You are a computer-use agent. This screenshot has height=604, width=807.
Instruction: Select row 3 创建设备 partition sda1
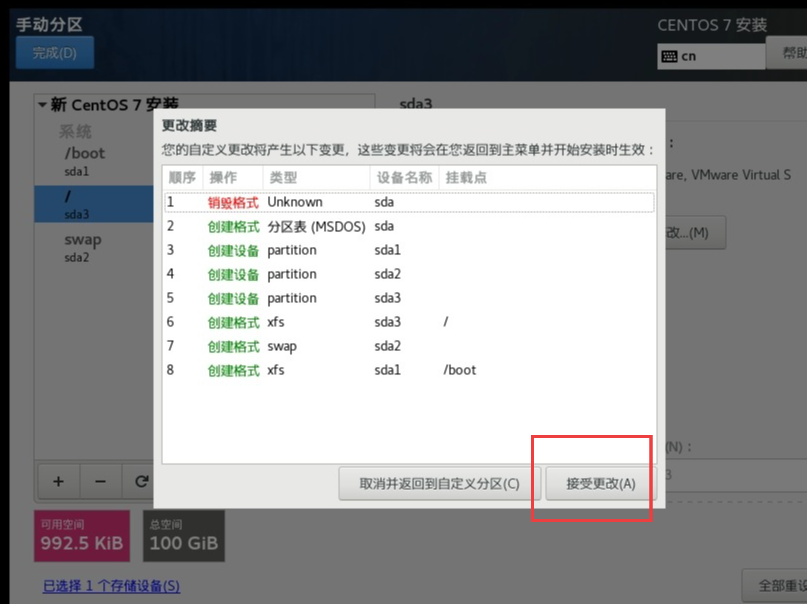[409, 250]
